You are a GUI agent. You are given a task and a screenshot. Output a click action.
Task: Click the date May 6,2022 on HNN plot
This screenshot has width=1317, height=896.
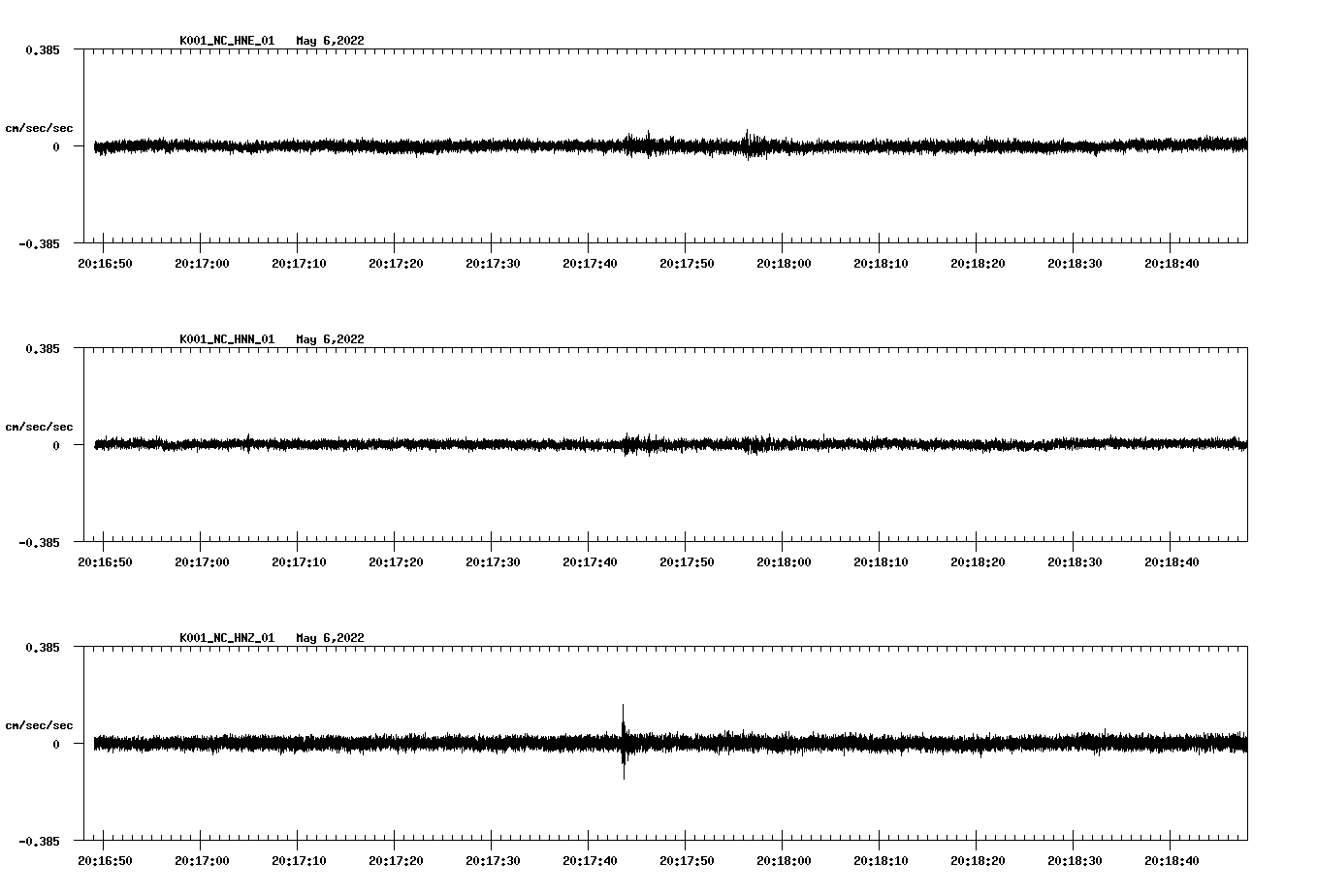click(331, 339)
